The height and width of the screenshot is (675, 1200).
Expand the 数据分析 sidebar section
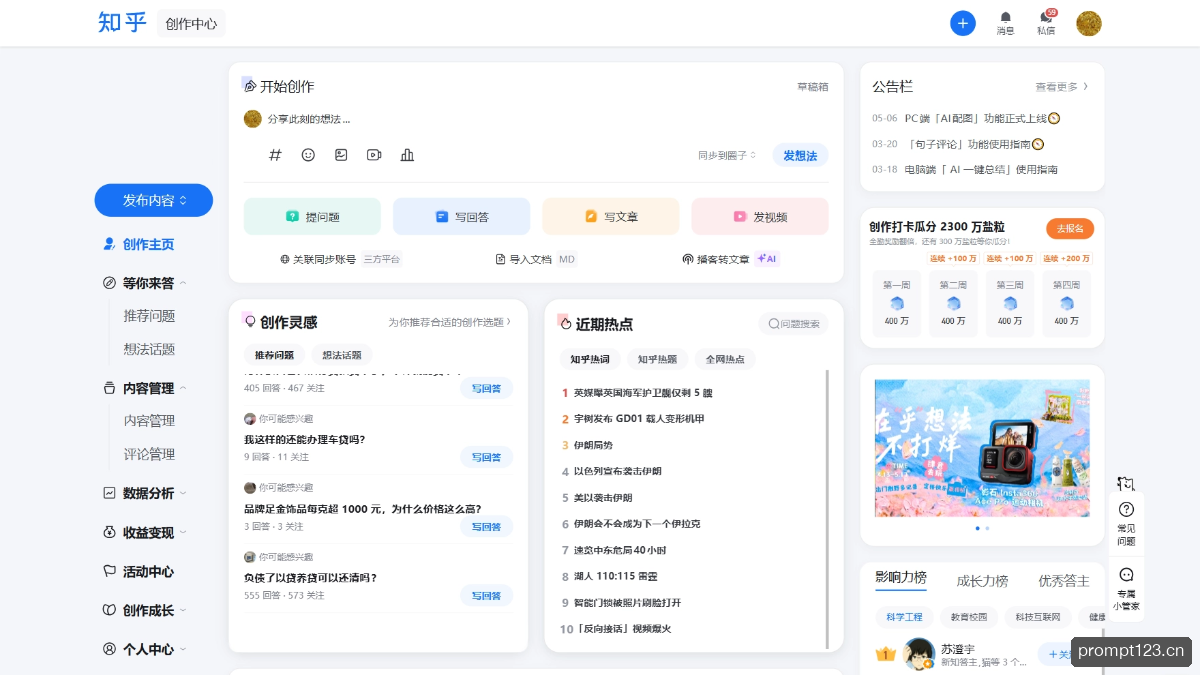point(145,493)
